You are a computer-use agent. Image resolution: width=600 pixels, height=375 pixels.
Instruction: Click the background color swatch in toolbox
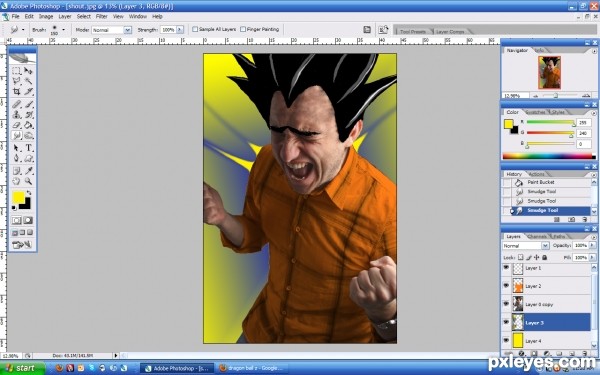pos(26,205)
